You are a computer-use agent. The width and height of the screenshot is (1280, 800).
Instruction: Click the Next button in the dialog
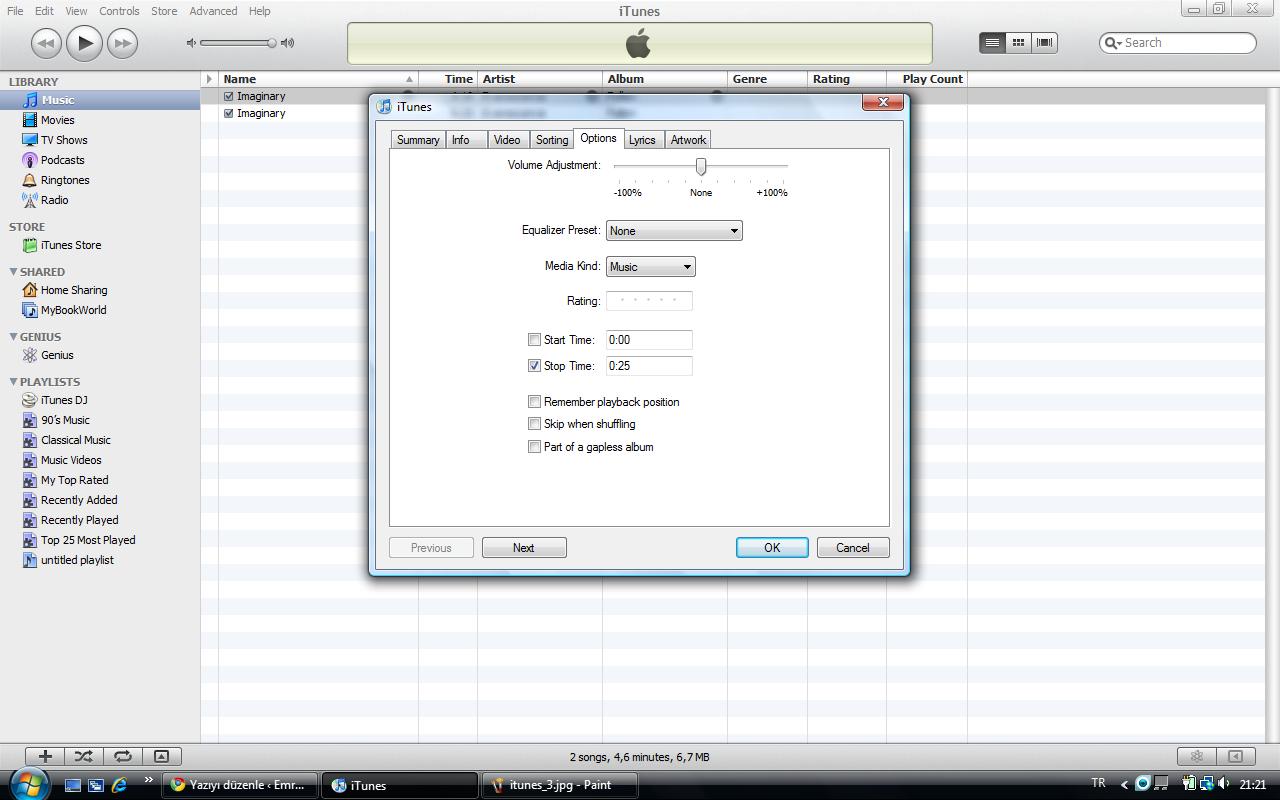[x=524, y=548]
